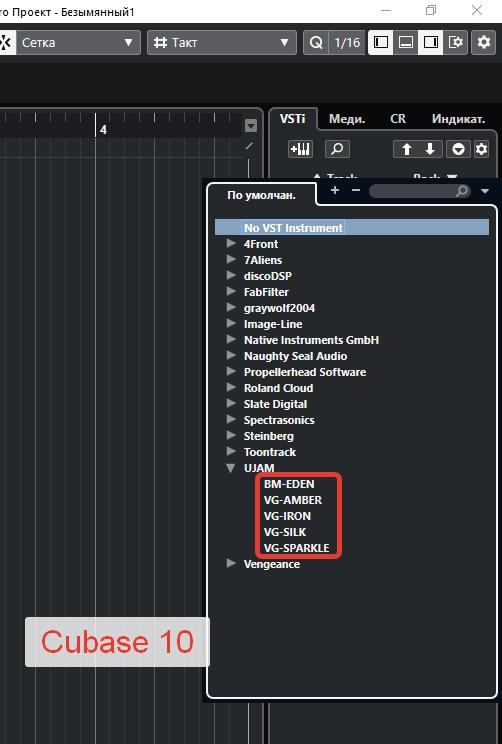Click the minus icon to collapse tree
The height and width of the screenshot is (744, 502).
click(x=356, y=190)
